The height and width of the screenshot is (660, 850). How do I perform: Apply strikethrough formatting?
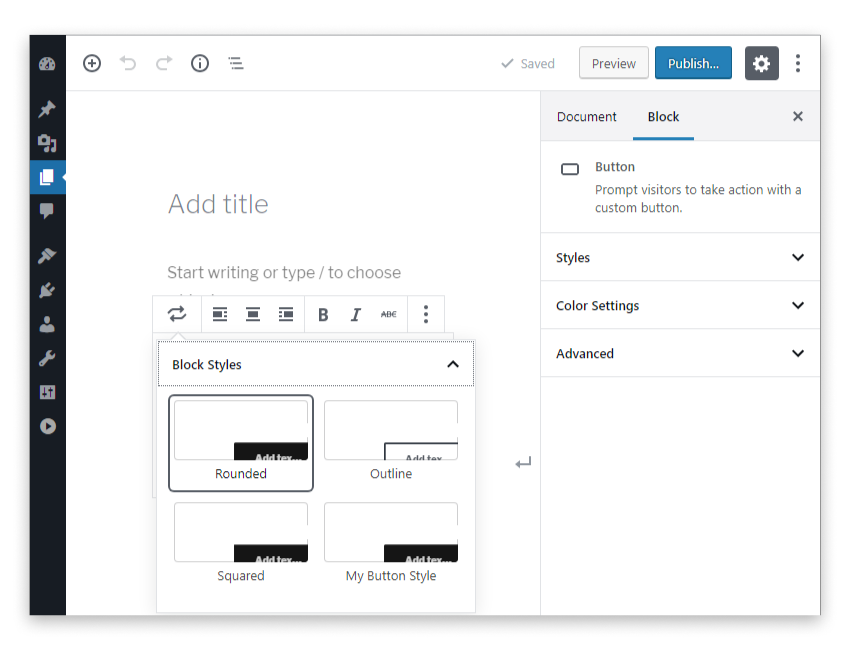[388, 314]
